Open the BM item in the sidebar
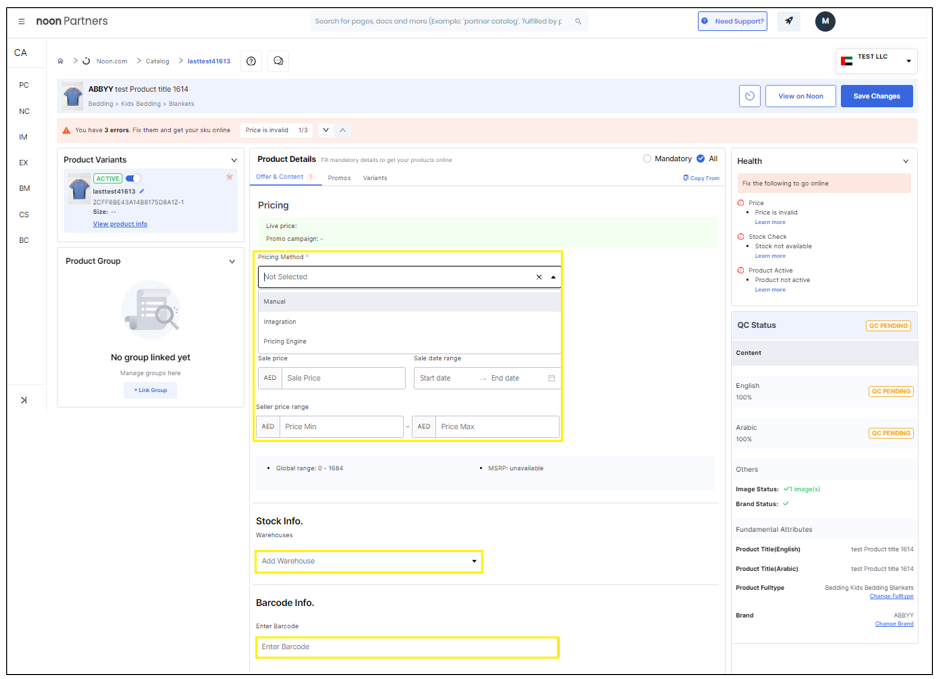This screenshot has height=679, width=946. [x=24, y=188]
